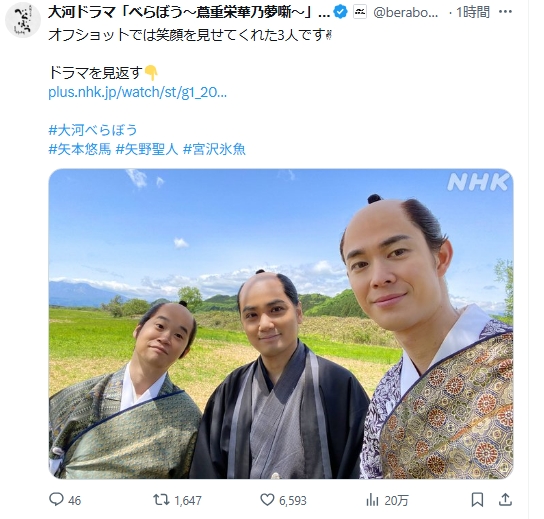
Task: Open hashtag #大河べらぼう
Action: tap(93, 130)
